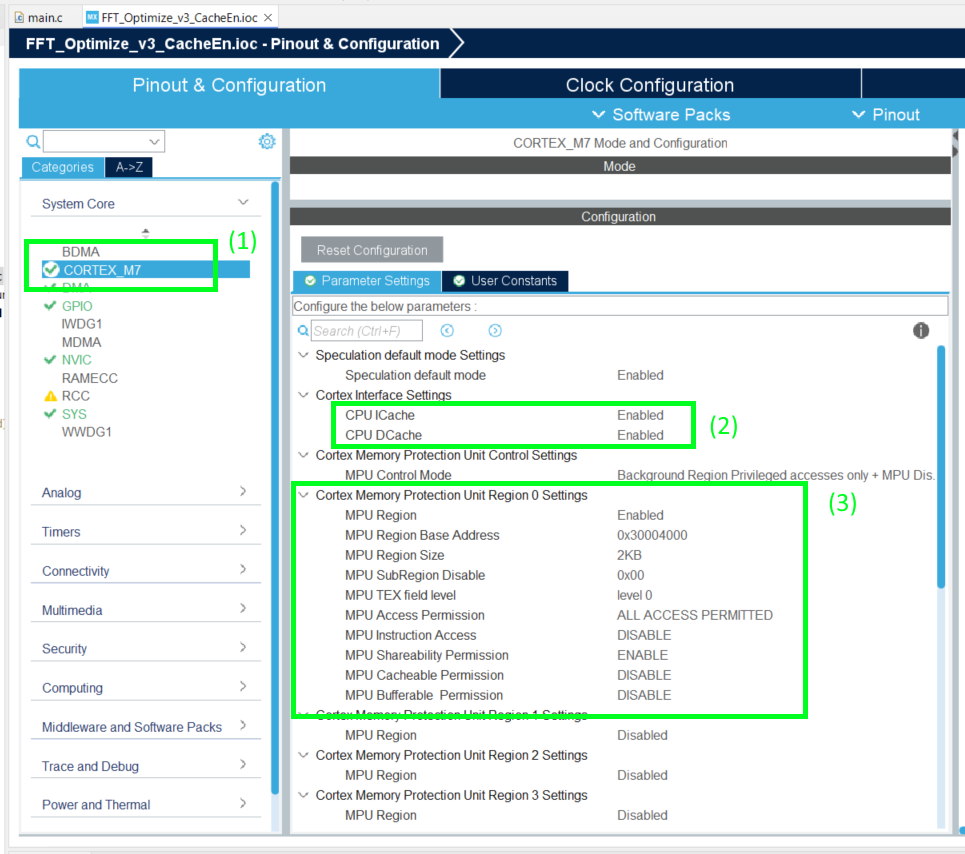Click the RCC warning triangle icon
Screen dimensions: 965x854
pyautogui.click(x=50, y=396)
